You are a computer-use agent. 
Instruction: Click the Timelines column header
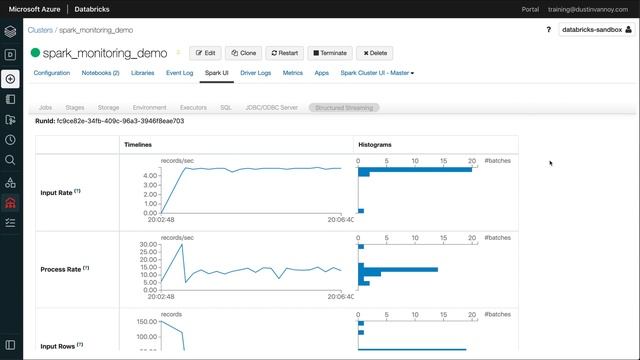point(138,145)
